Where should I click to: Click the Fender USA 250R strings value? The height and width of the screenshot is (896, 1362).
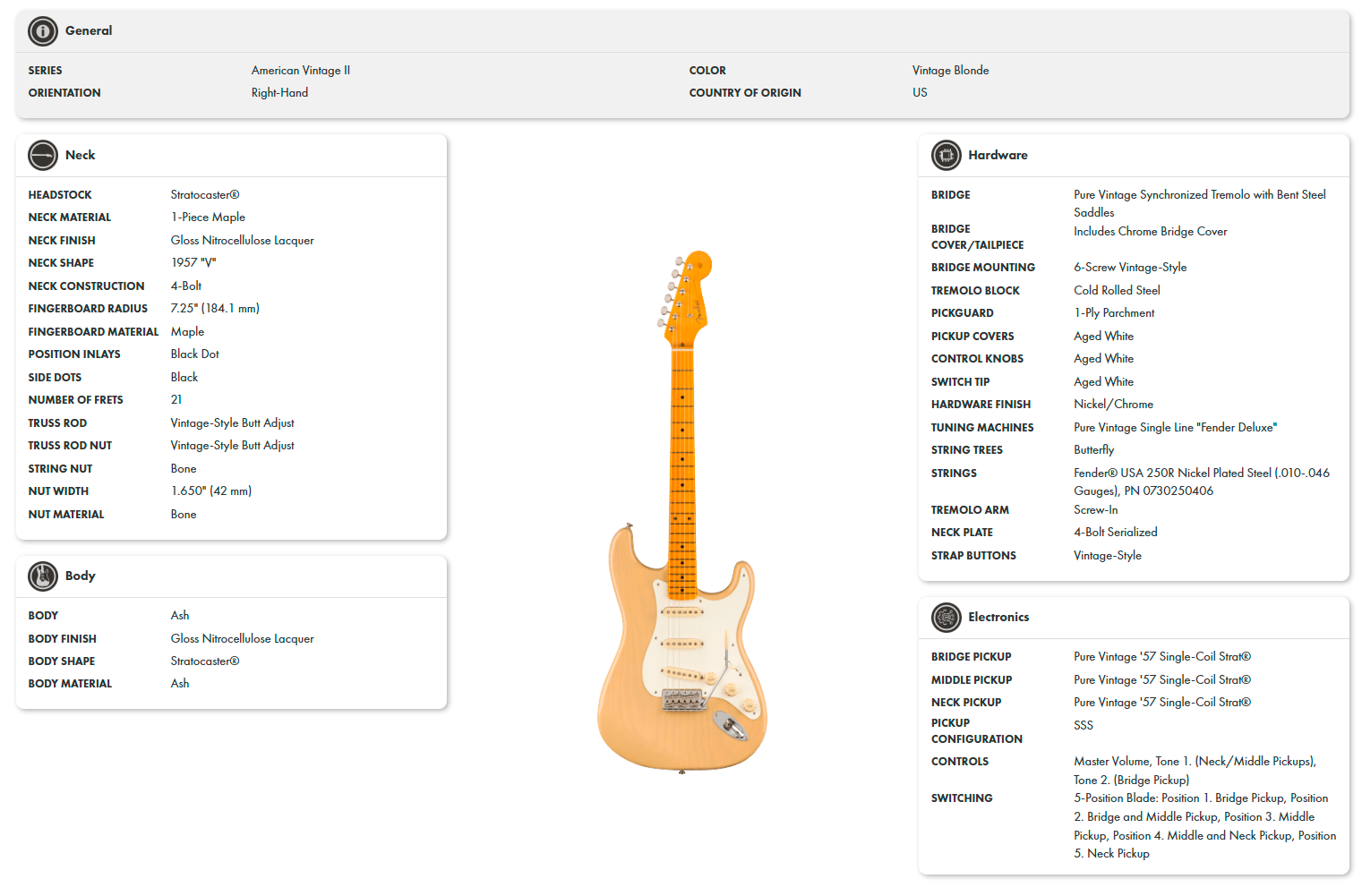(1202, 482)
